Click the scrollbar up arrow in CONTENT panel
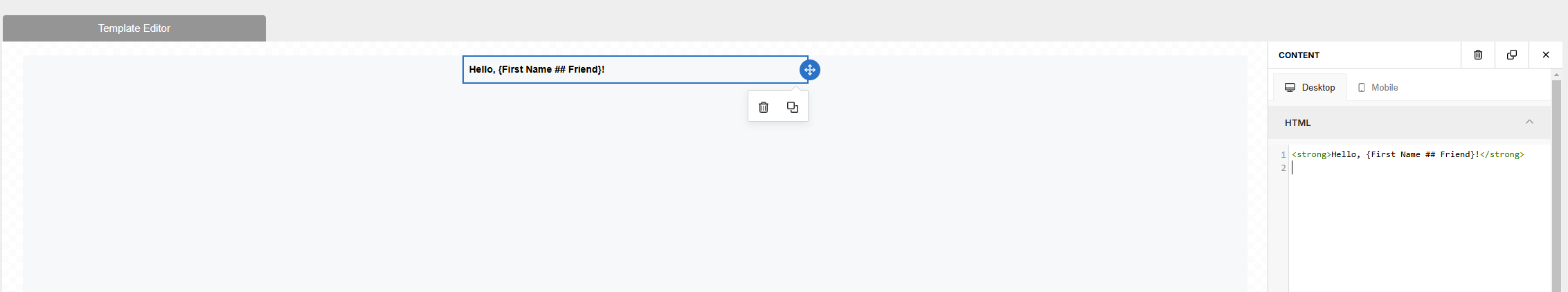Screen dimensions: 1568x292 pos(1557,75)
